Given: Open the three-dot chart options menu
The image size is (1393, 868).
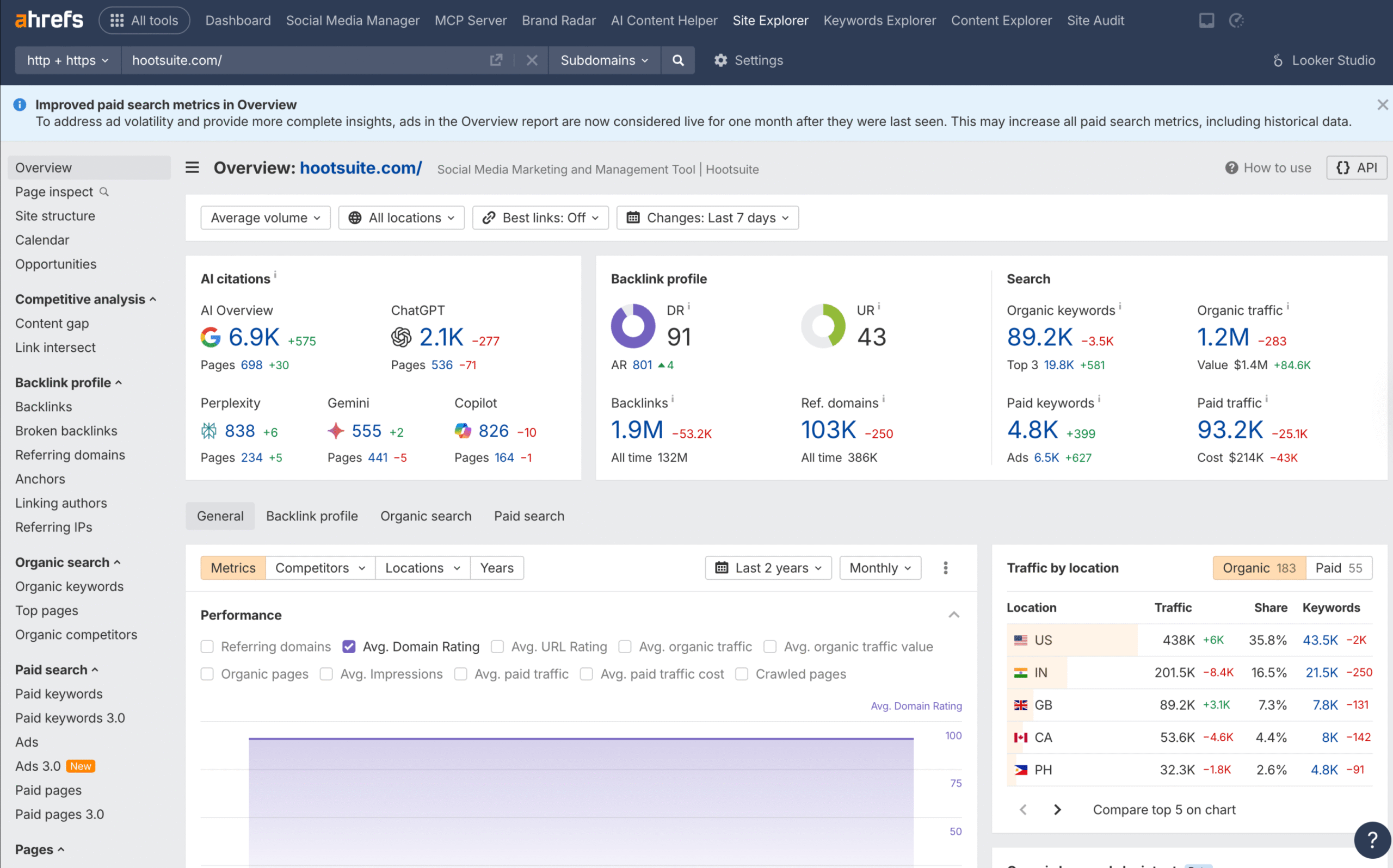Looking at the screenshot, I should tap(945, 568).
